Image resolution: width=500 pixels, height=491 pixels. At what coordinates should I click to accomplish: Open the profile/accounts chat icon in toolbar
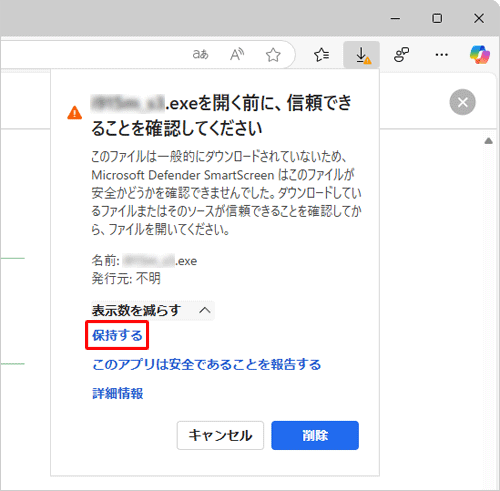click(x=401, y=54)
